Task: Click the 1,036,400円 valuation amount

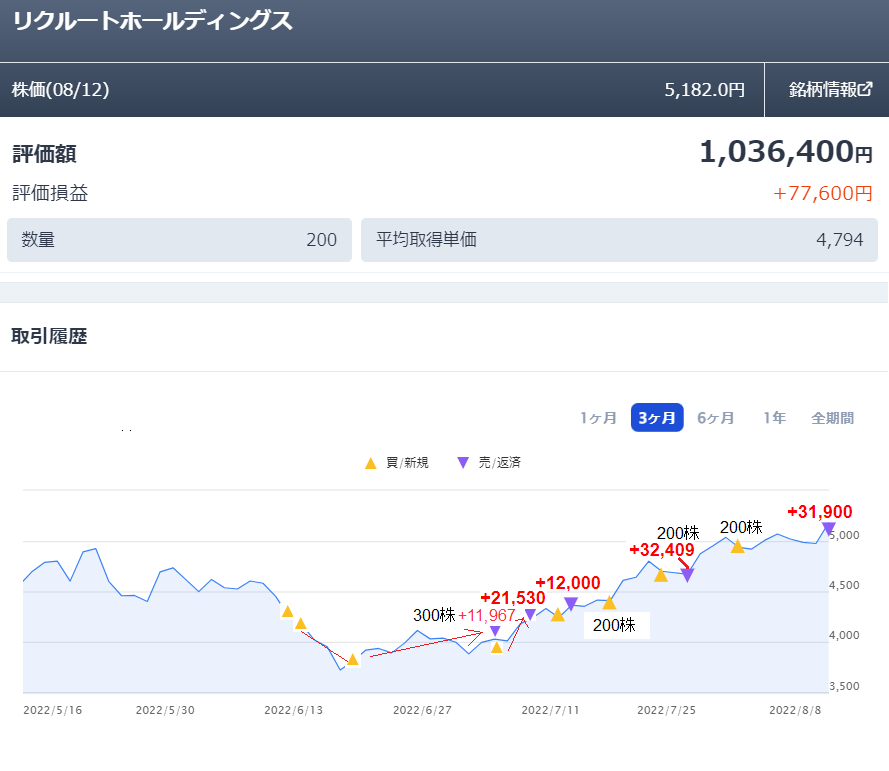Action: pos(786,152)
